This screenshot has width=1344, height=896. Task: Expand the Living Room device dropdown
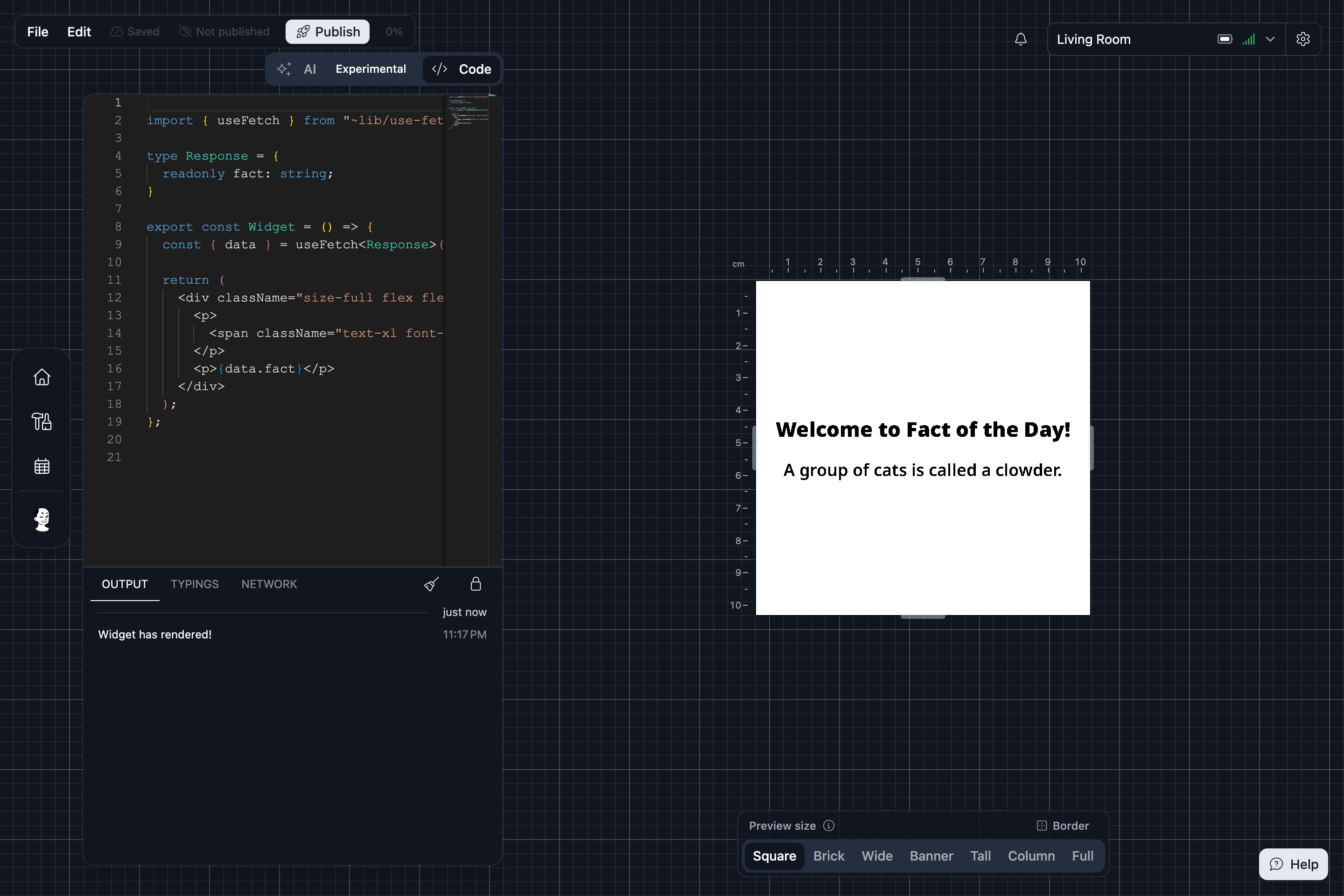(1270, 39)
